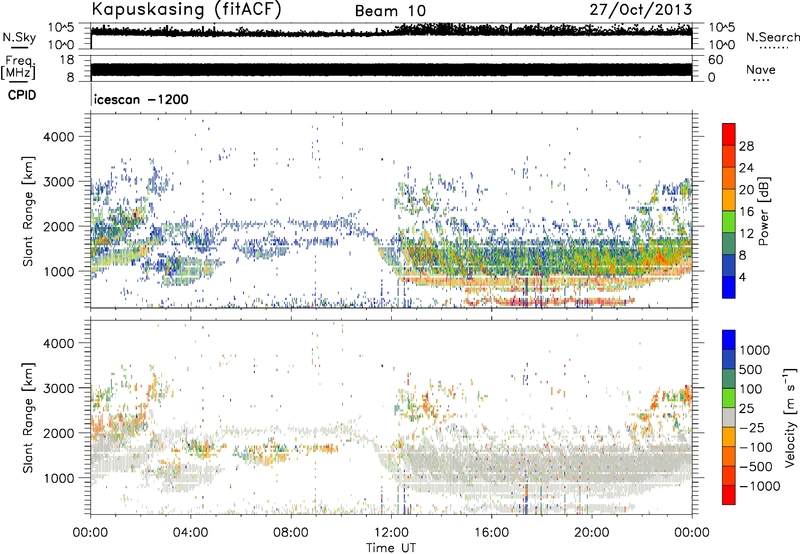Click the '20:00' time axis tick
Screen dimensions: 800x554
591,533
